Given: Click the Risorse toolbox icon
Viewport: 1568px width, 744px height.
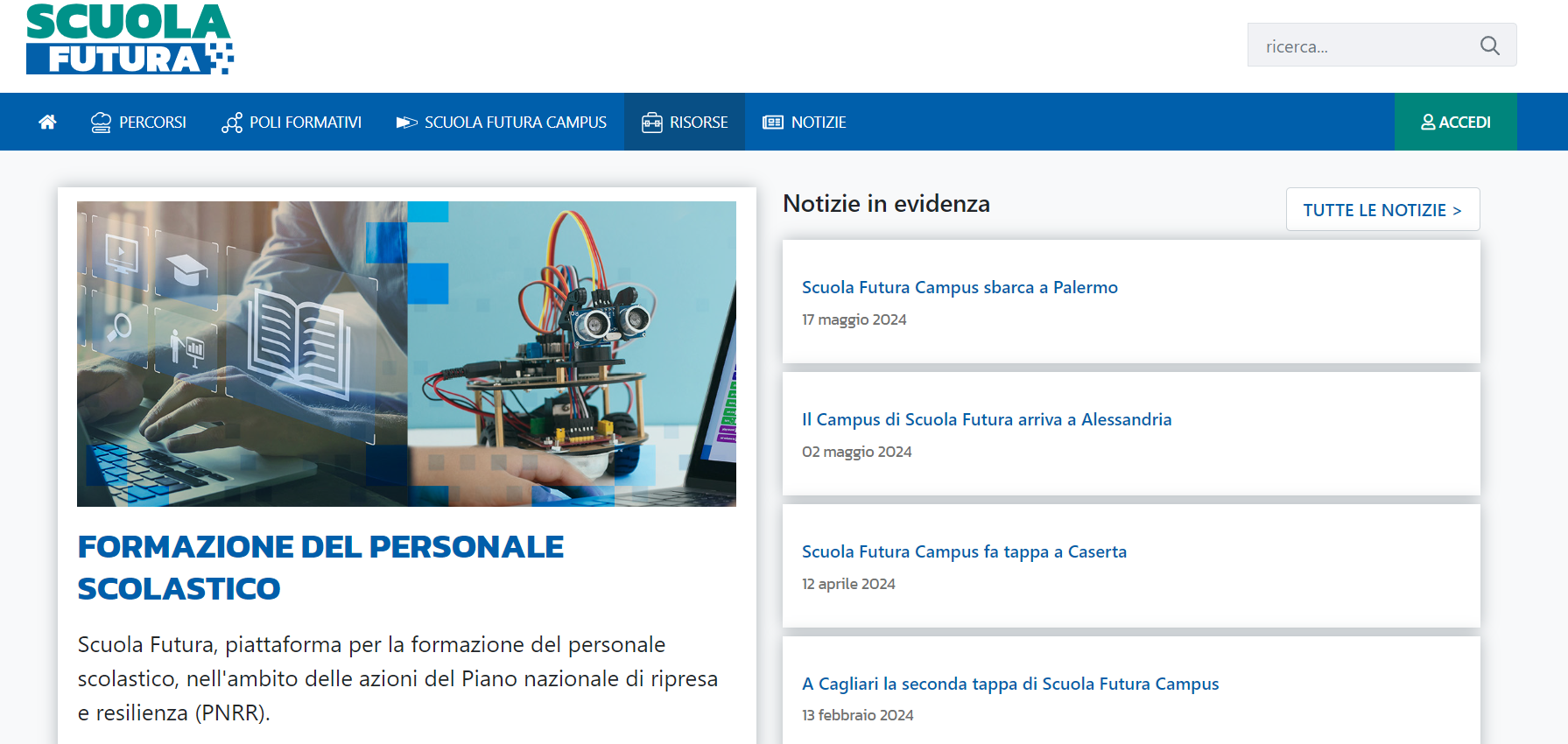Looking at the screenshot, I should (652, 123).
